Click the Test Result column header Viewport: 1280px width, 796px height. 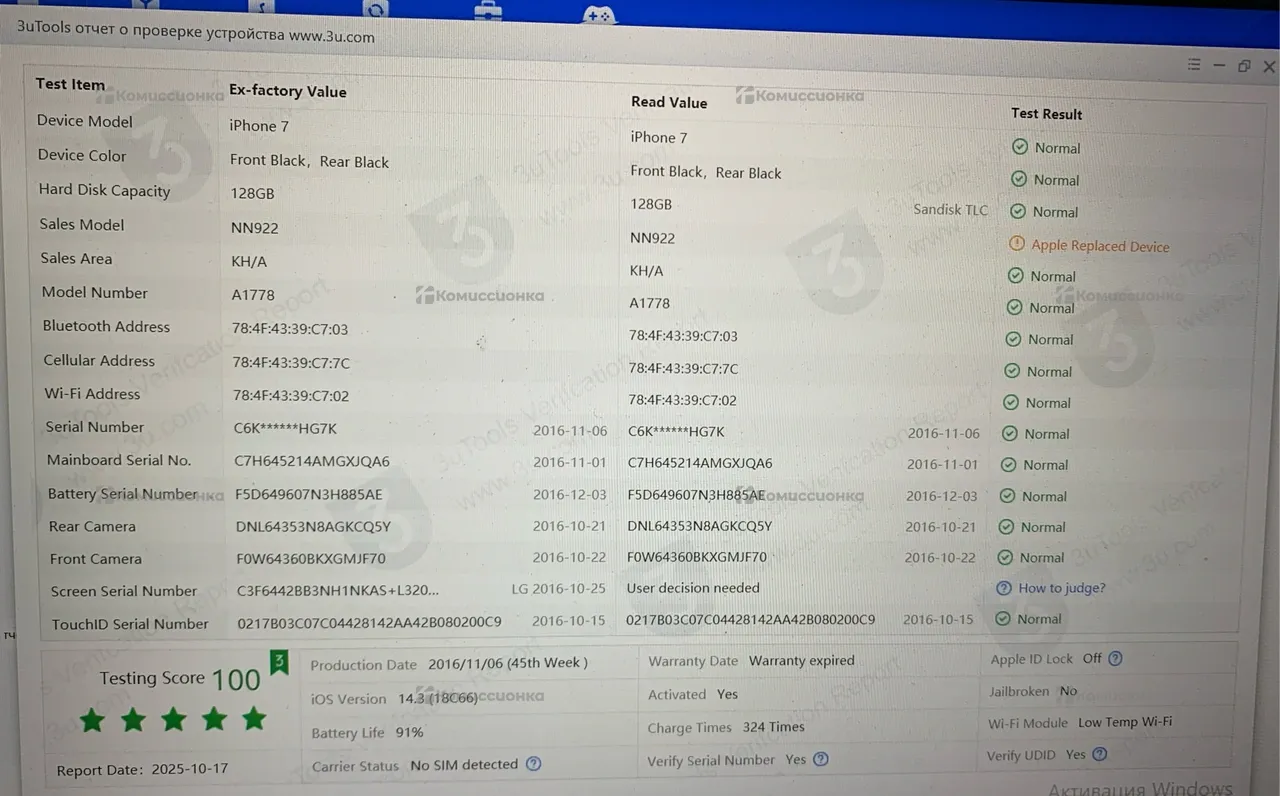tap(1046, 114)
